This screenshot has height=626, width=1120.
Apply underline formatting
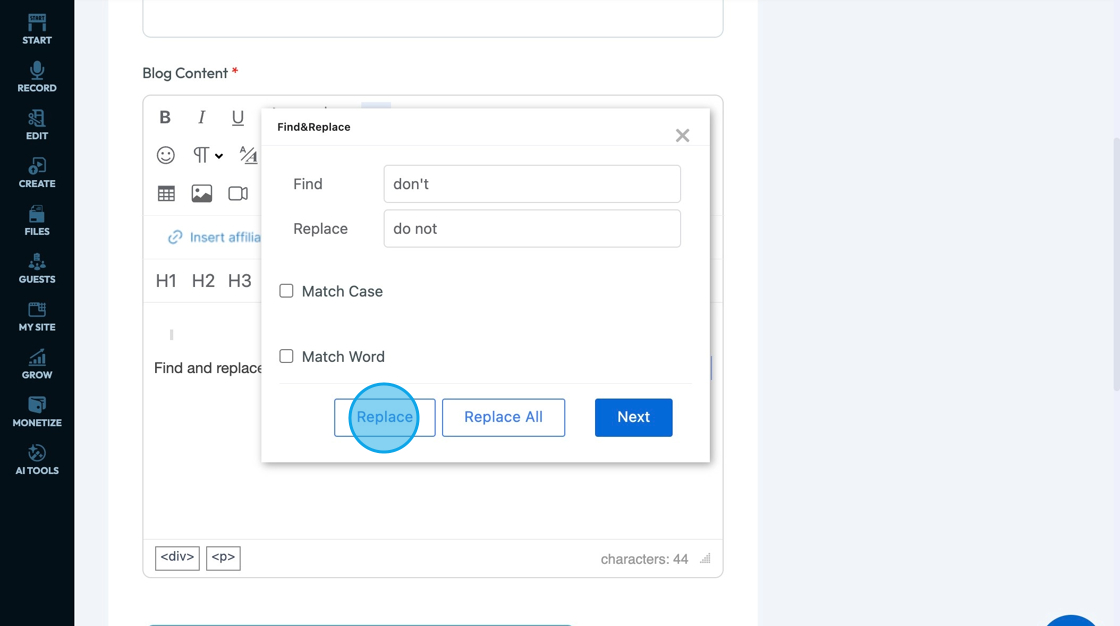237,117
